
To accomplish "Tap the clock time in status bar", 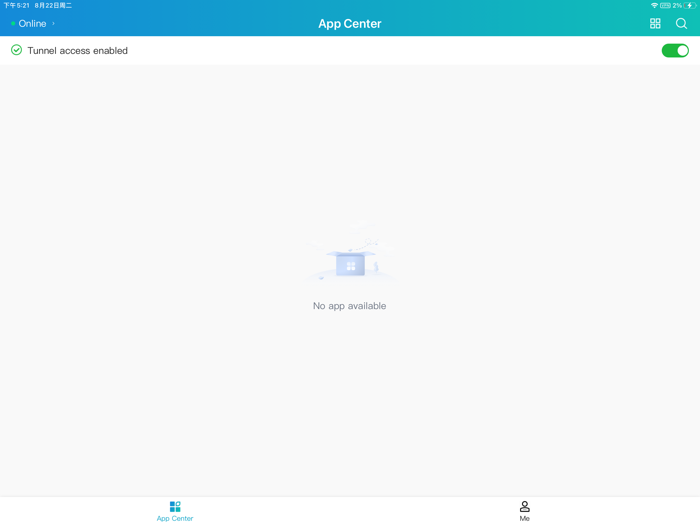I will [17, 5].
